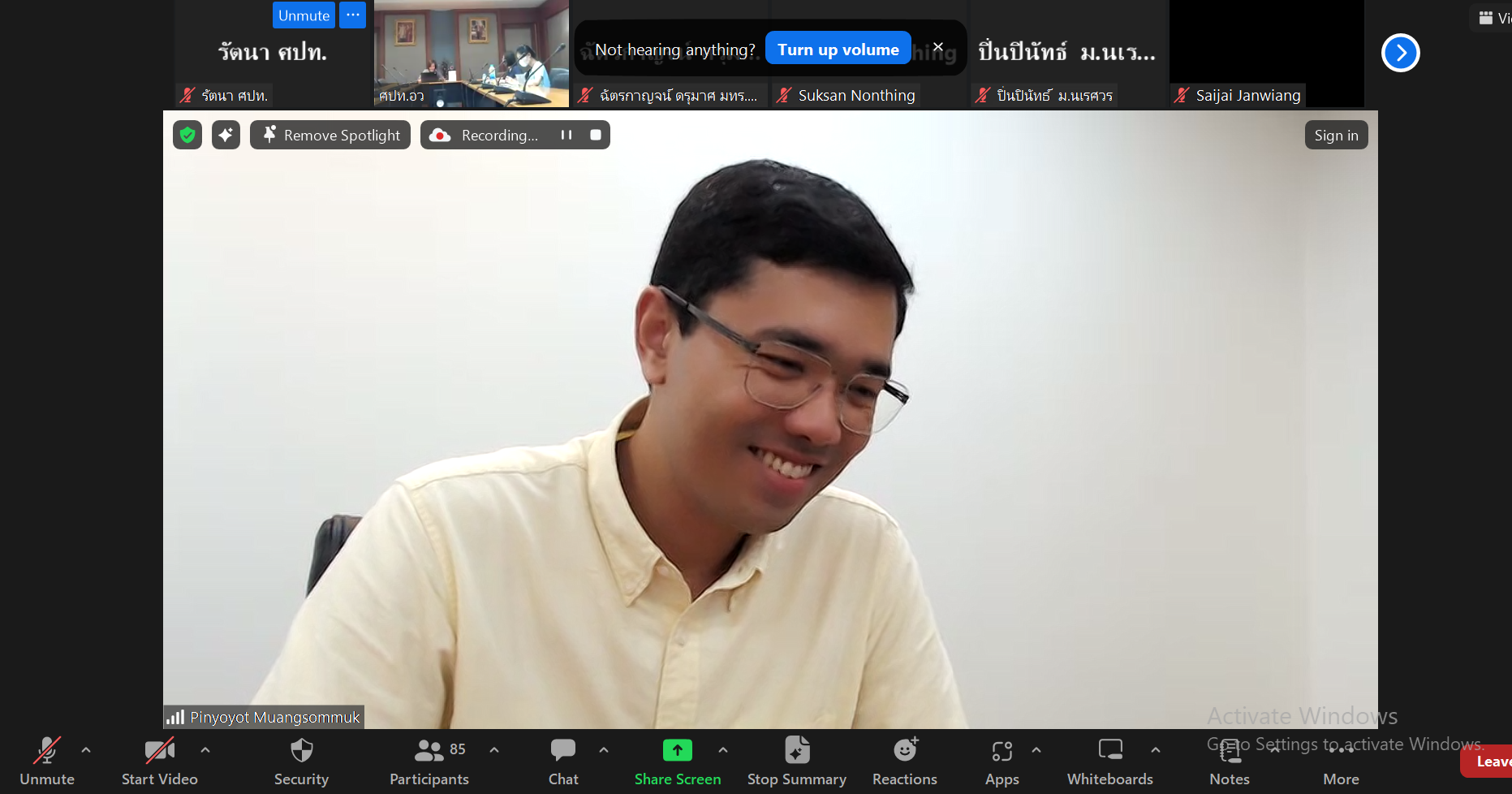Expand the arrow next to Participants

(494, 750)
